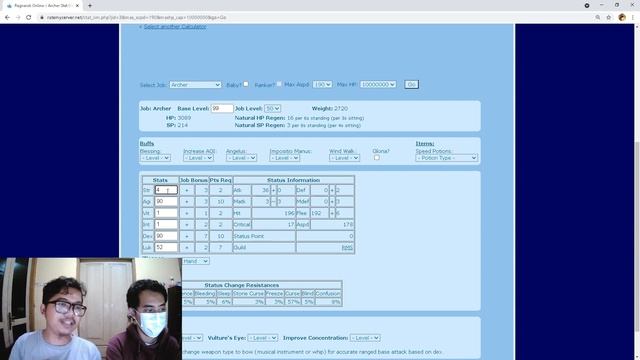Open the Max Aspd dropdown
Screen dimensions: 640x360
[x=322, y=84]
